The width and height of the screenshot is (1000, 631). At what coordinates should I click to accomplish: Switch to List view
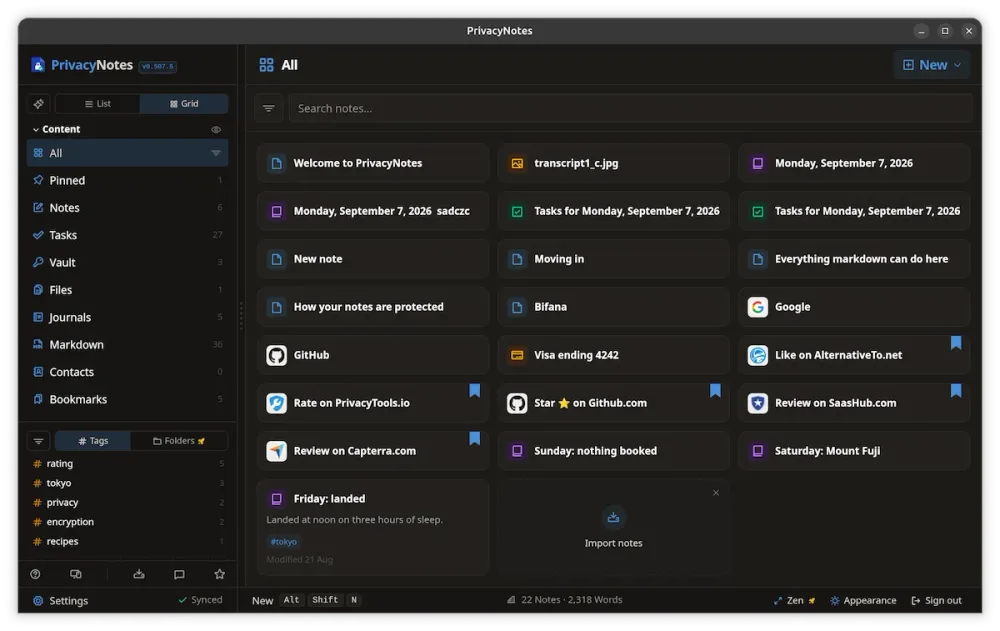click(x=98, y=103)
